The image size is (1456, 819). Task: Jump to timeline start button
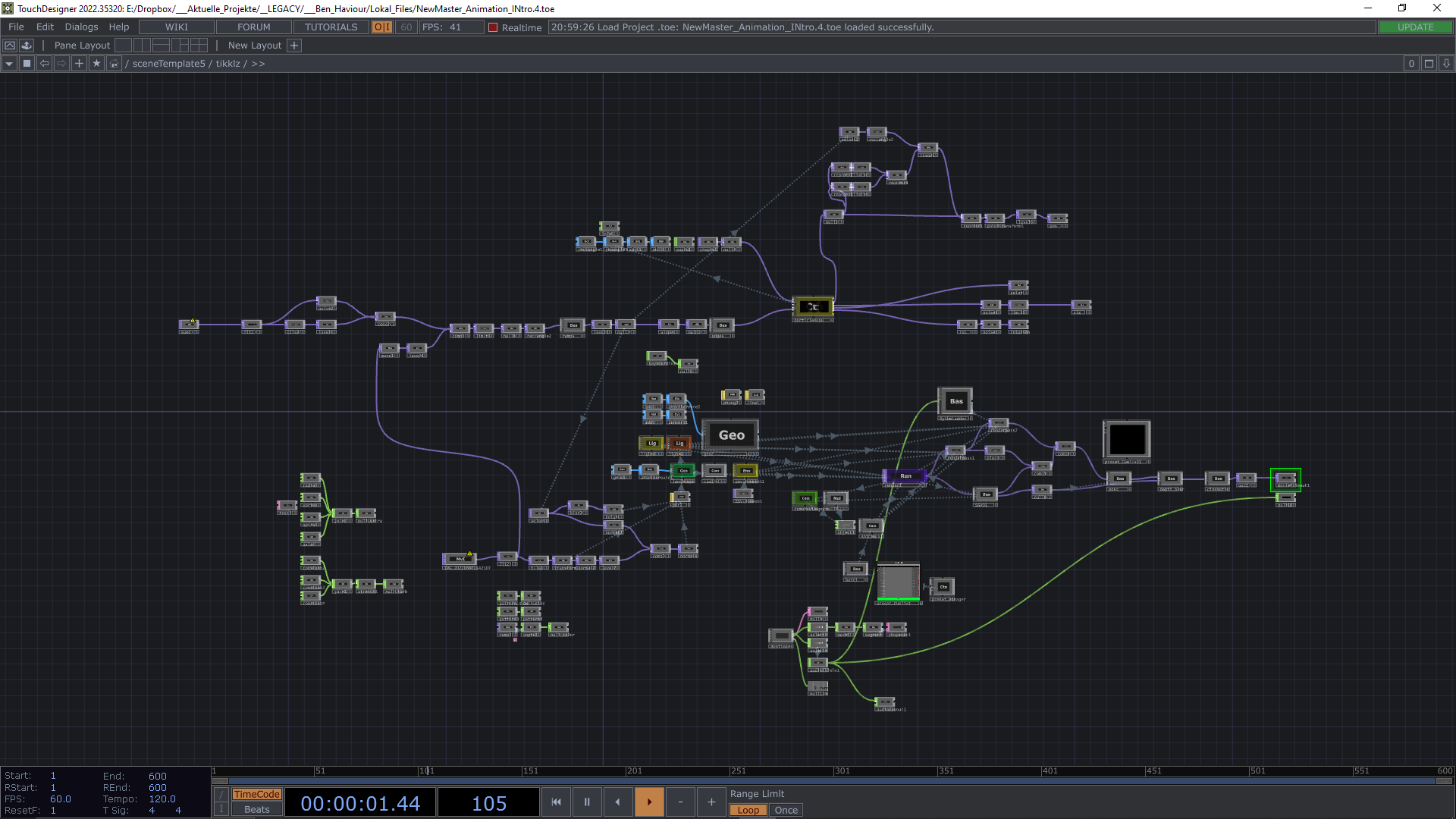point(556,802)
